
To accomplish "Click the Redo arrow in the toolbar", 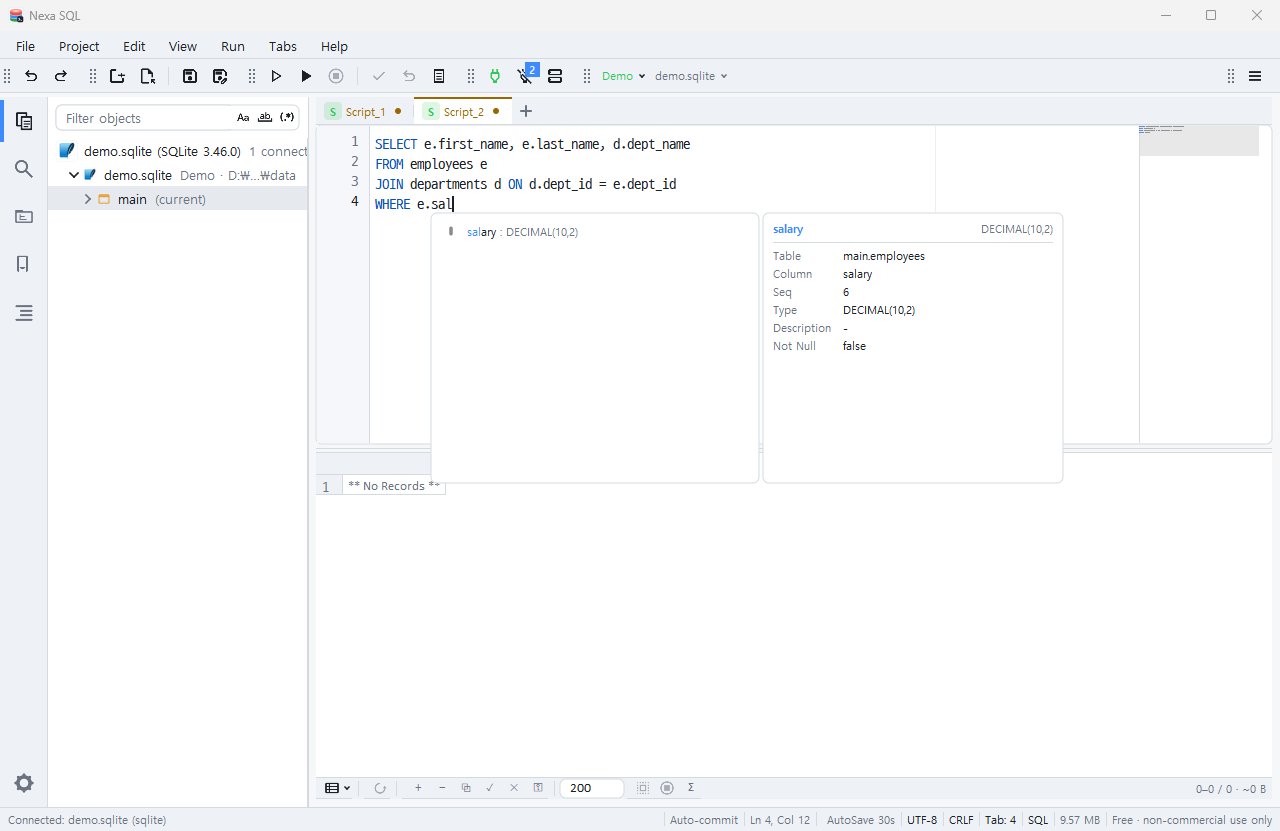I will 61,76.
